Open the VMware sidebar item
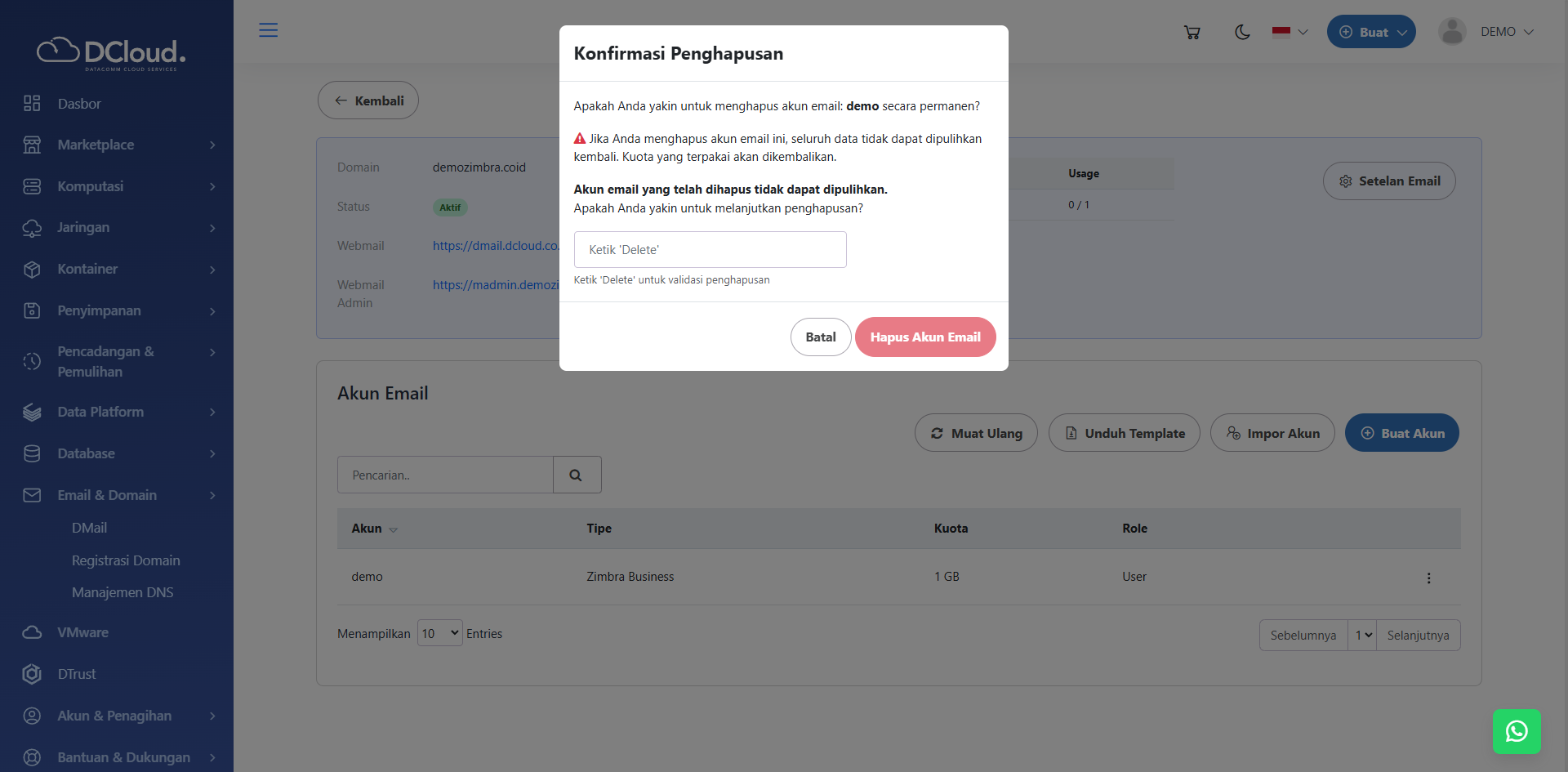1568x772 pixels. click(82, 632)
